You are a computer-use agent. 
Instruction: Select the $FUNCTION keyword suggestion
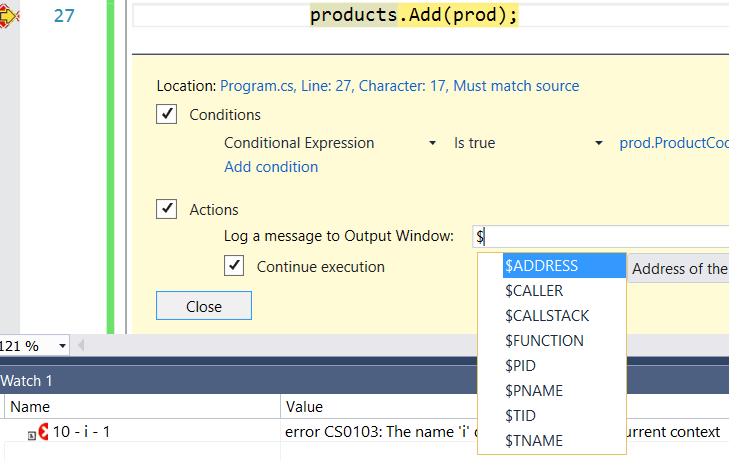click(x=544, y=341)
